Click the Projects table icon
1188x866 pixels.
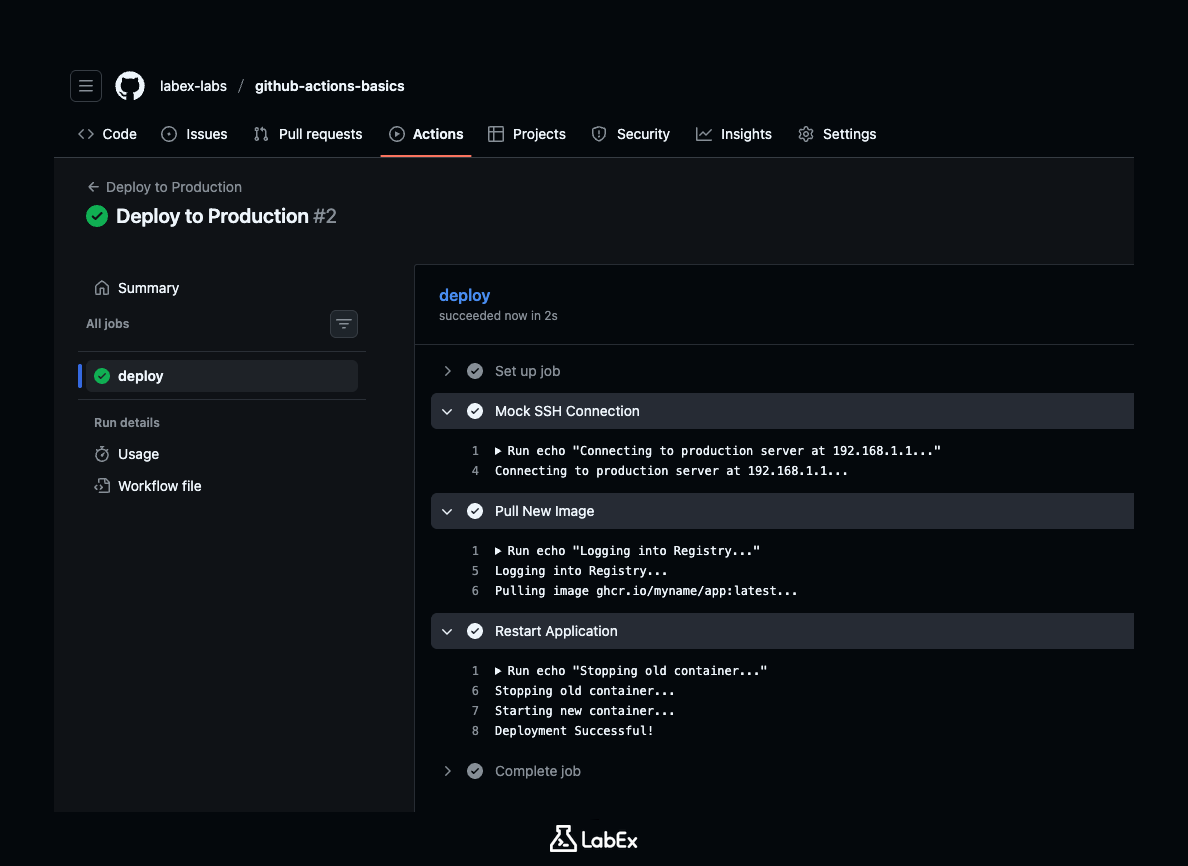tap(496, 134)
